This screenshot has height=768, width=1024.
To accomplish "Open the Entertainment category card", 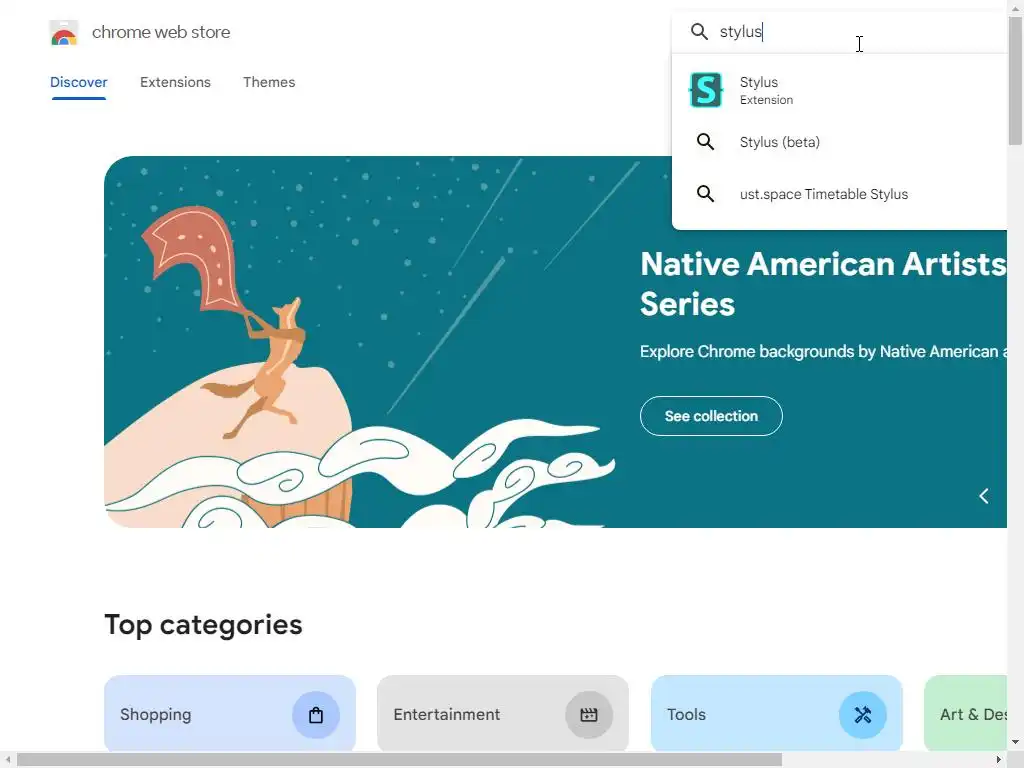I will click(x=503, y=714).
